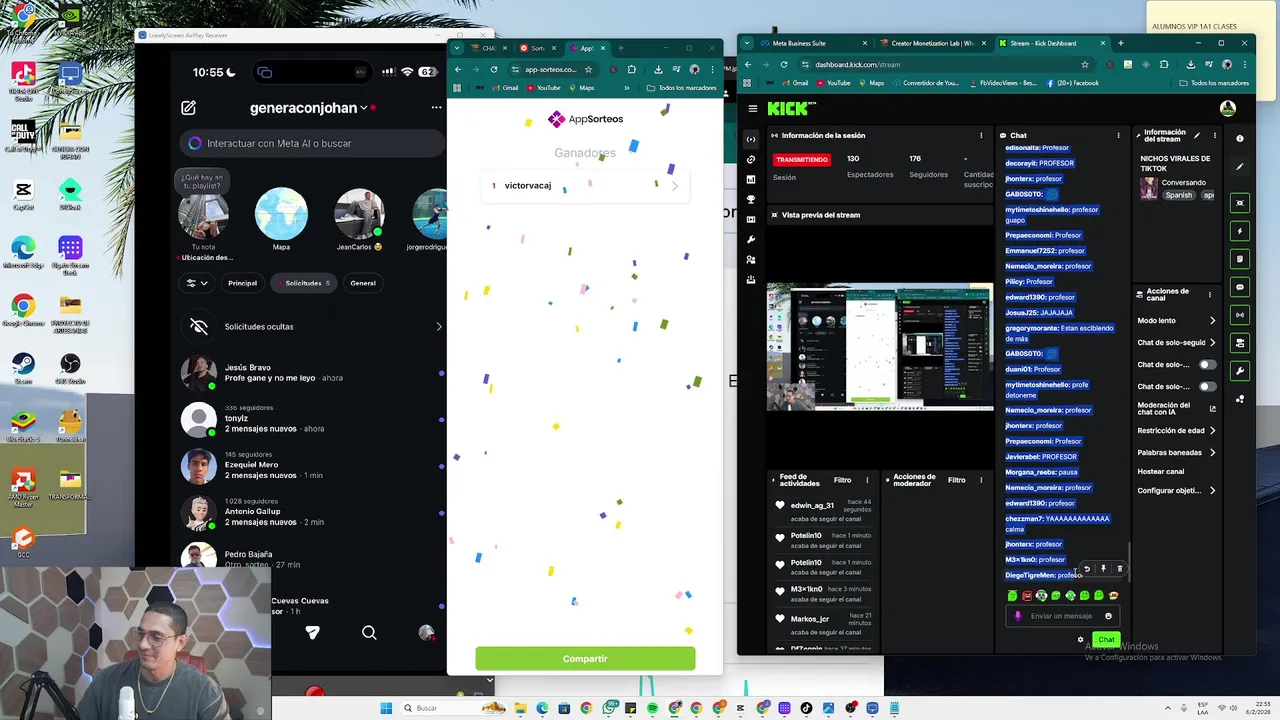The height and width of the screenshot is (720, 1280).
Task: Expand Modo lento options
Action: coord(1212,321)
